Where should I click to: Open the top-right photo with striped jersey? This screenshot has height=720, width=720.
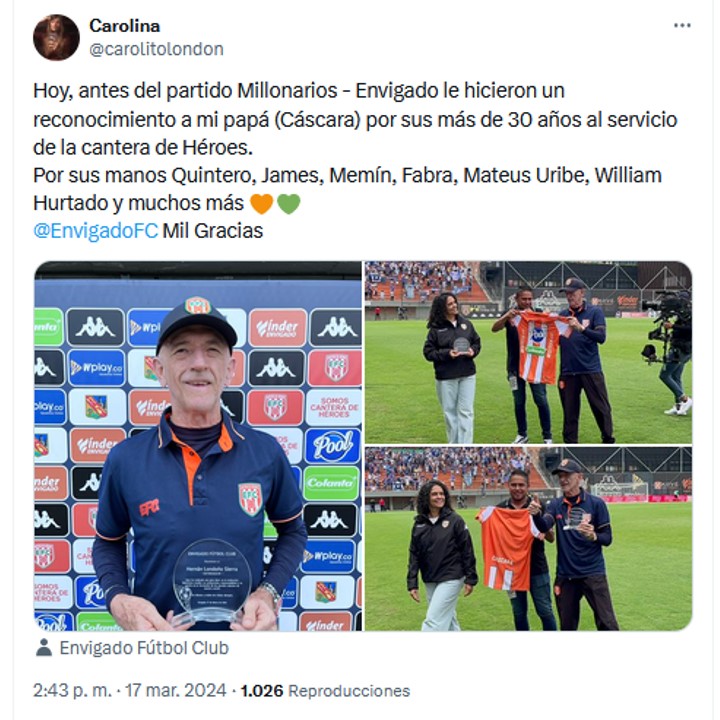point(528,352)
